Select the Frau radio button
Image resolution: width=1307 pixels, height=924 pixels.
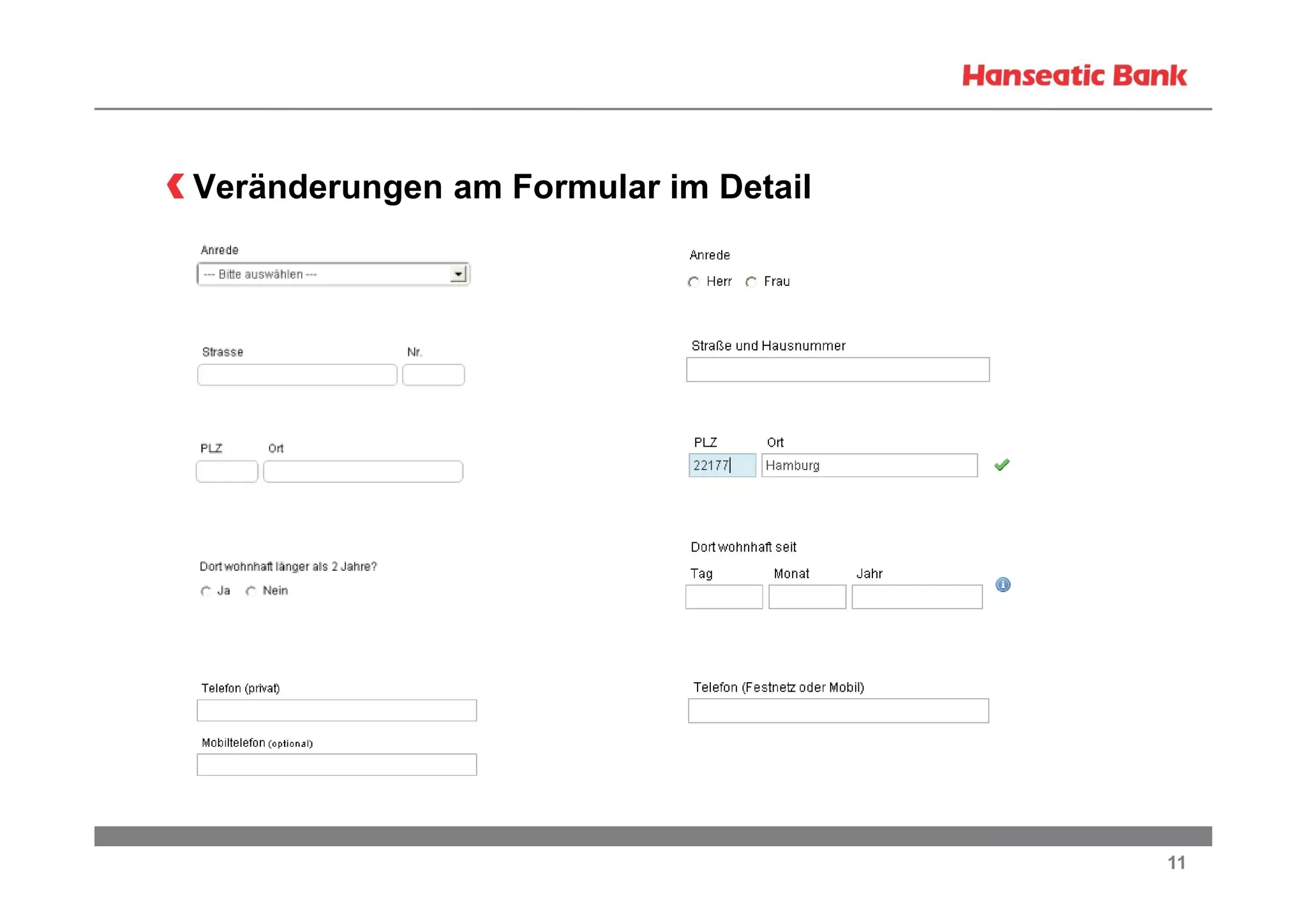(751, 282)
